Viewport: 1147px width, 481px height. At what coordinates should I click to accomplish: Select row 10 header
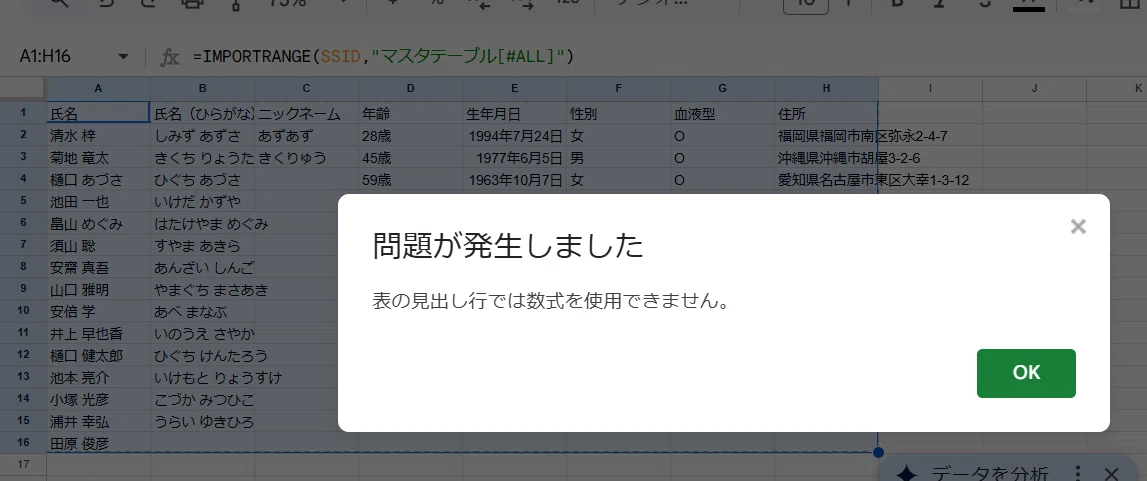[23, 311]
